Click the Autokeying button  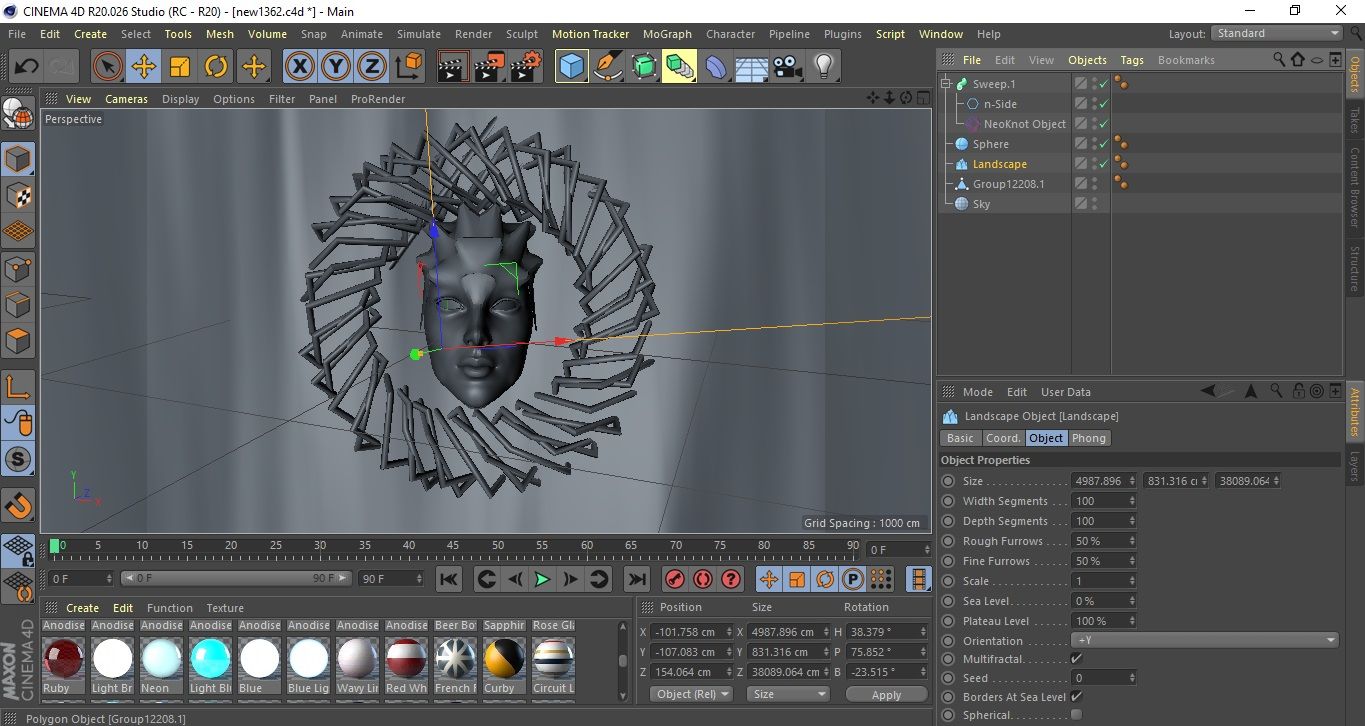703,579
